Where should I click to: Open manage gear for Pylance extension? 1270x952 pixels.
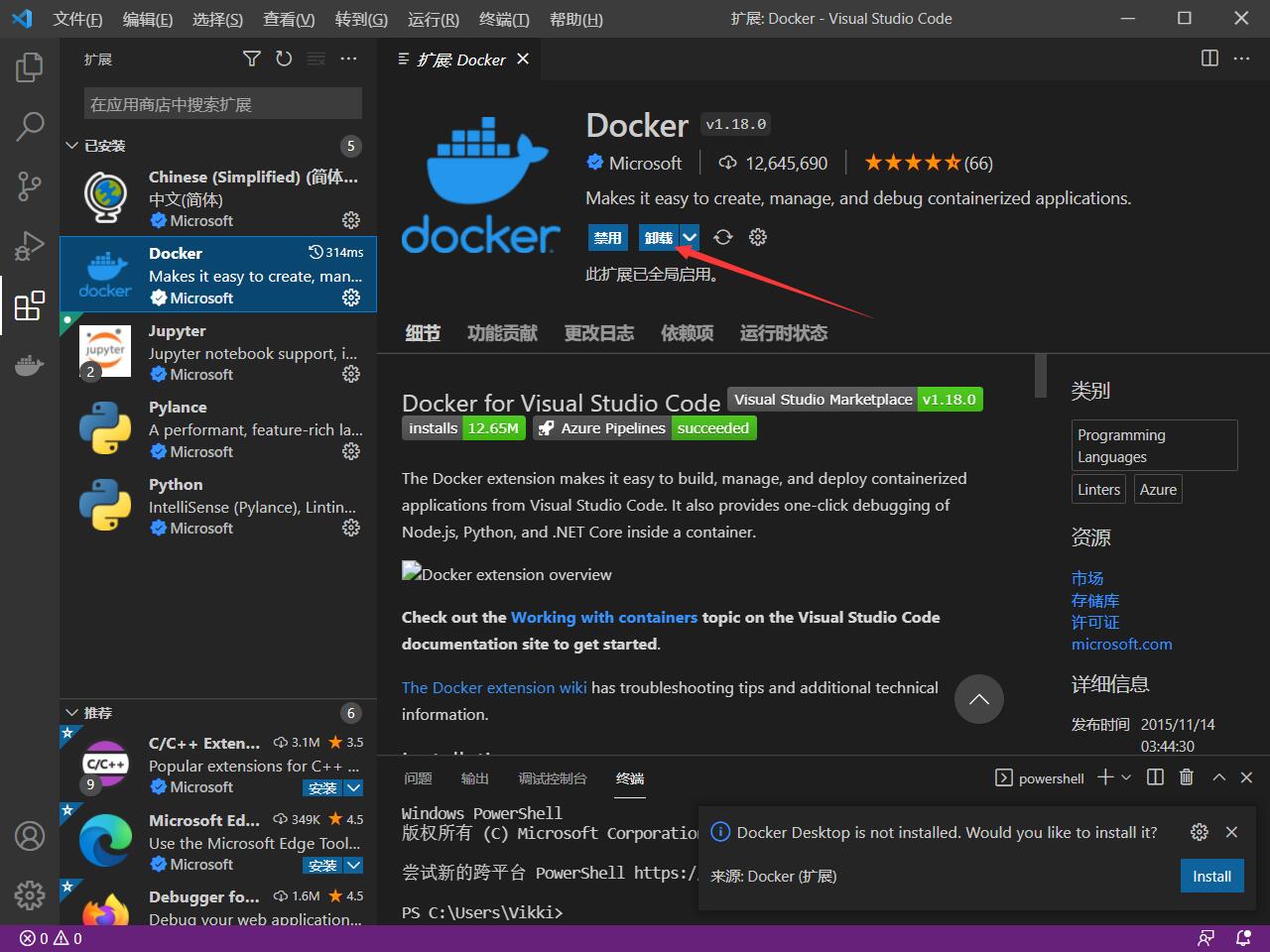point(351,451)
